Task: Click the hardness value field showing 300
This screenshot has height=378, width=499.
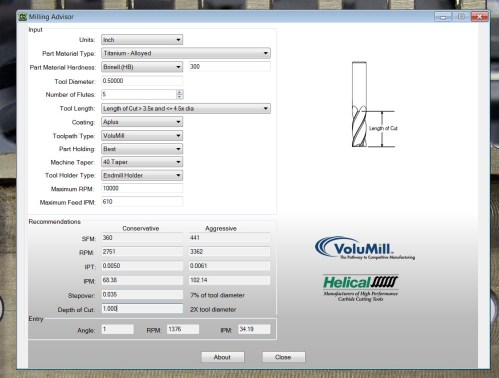Action: point(230,67)
